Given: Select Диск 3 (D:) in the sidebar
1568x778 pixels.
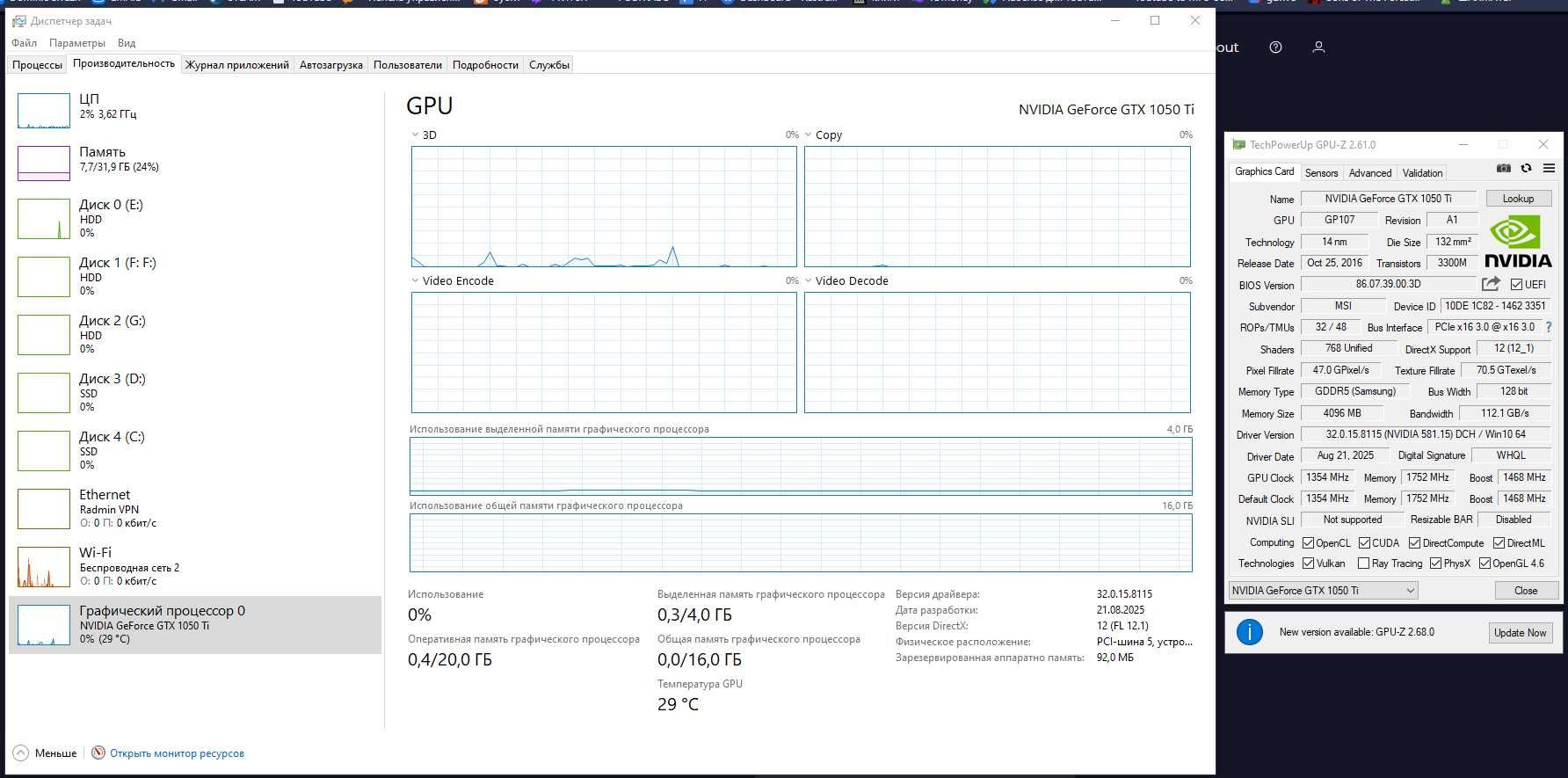Looking at the screenshot, I should tap(195, 392).
